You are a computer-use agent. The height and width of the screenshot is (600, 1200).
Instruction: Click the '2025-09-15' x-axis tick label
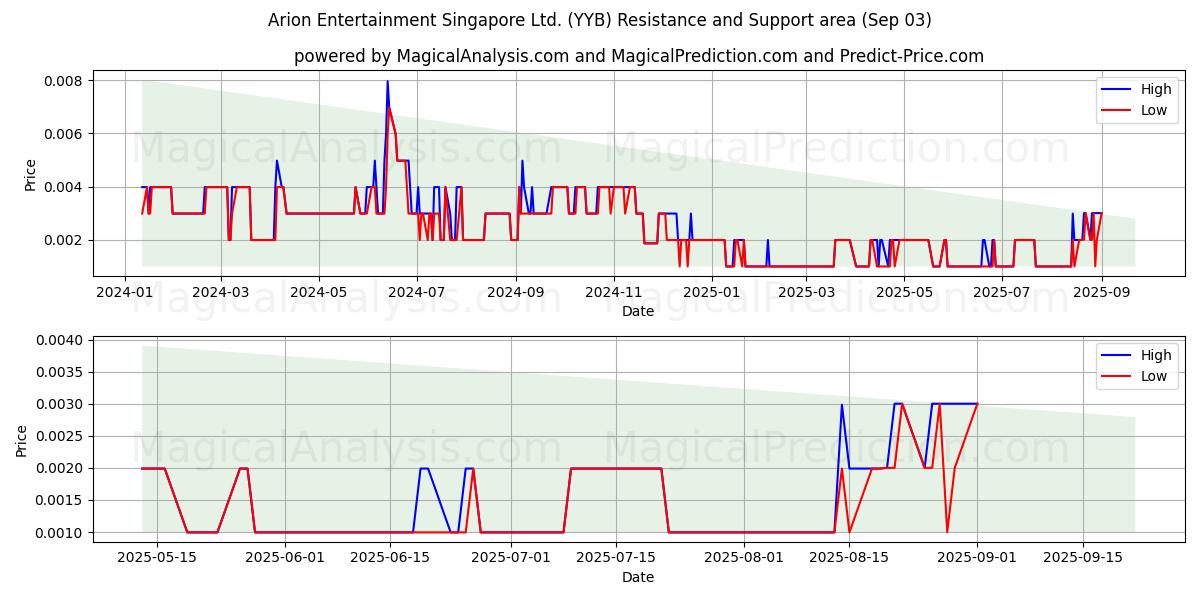1082,558
